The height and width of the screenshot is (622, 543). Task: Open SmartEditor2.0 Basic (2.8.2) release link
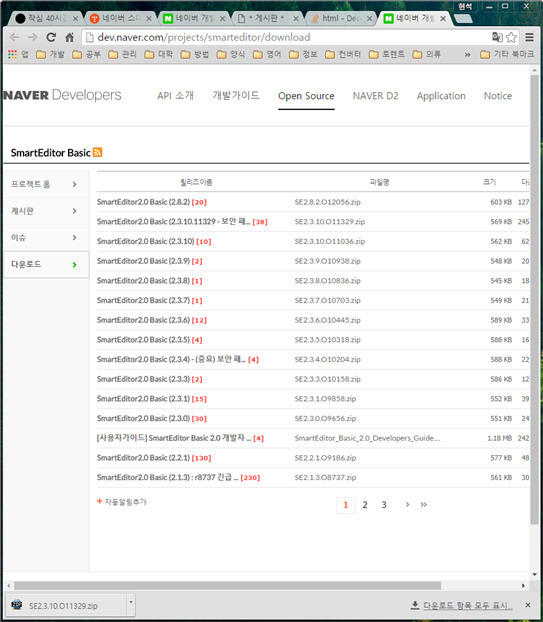(143, 202)
